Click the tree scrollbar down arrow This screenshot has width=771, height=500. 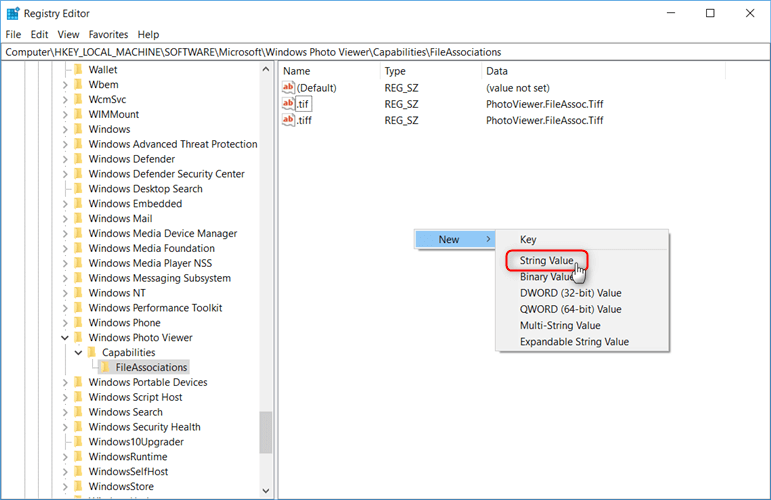click(266, 490)
